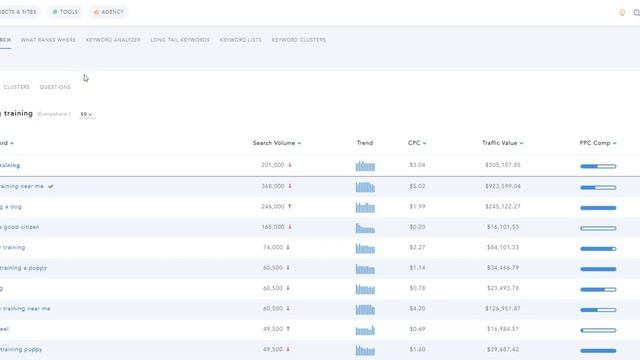Screen dimensions: 640x360
Task: Open Keyword Clusters tab
Action: click(x=299, y=40)
